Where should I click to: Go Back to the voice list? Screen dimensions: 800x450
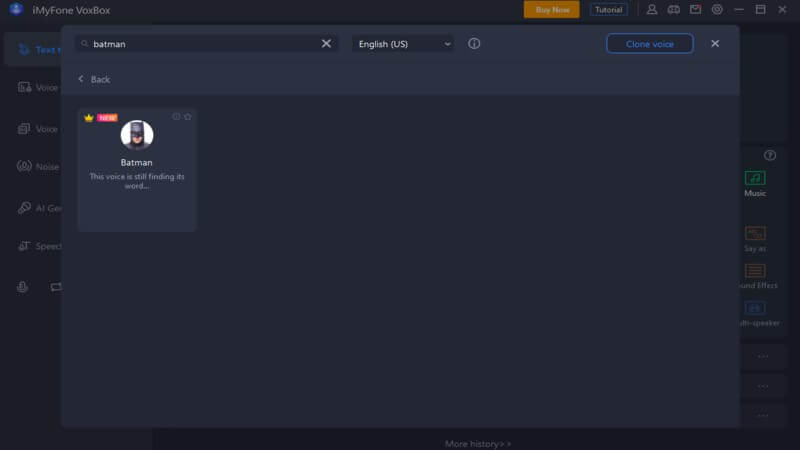pos(94,79)
